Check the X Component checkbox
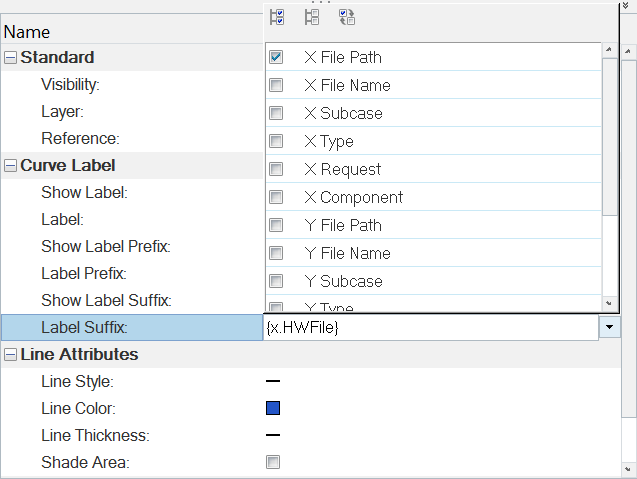This screenshot has height=479, width=637. [x=276, y=198]
